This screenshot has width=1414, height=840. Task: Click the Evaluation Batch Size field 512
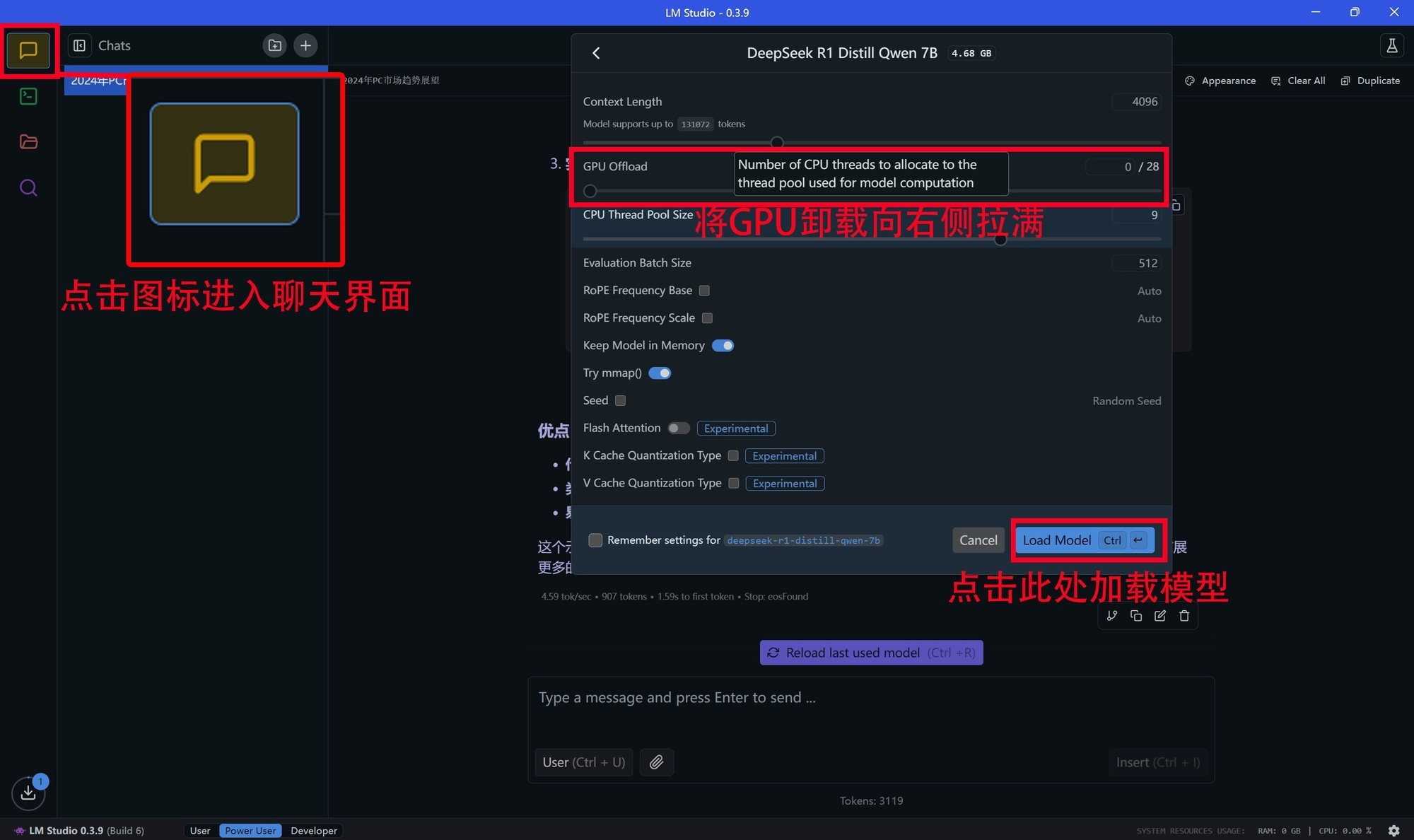tap(1136, 263)
